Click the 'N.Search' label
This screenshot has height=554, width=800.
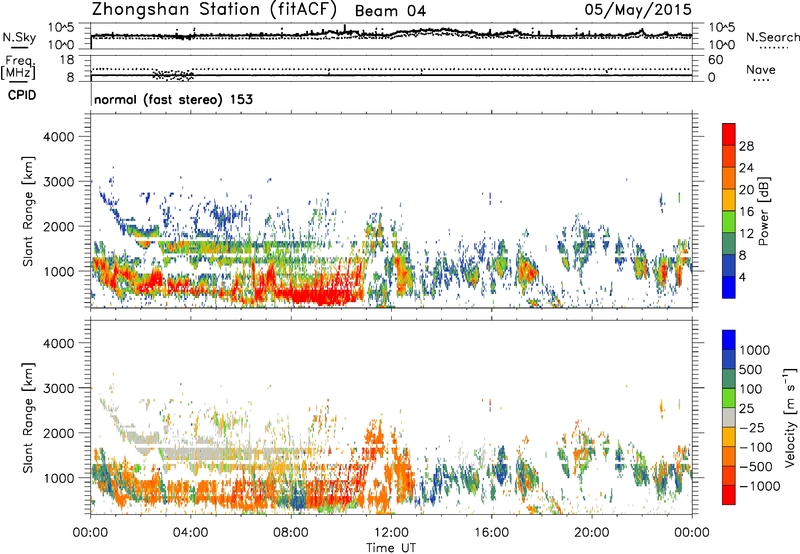pyautogui.click(x=772, y=37)
